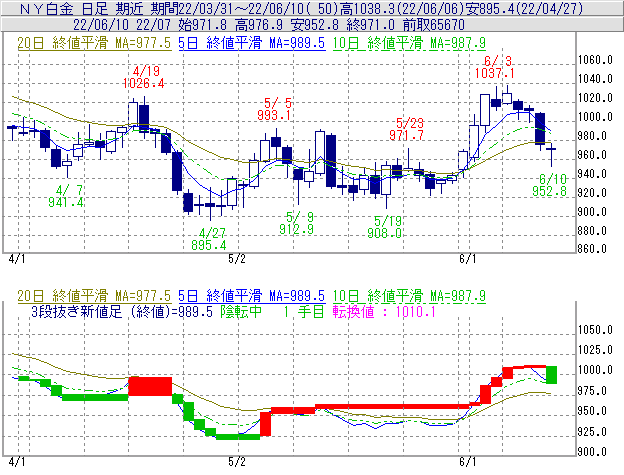
Task: Click the 1060.0 price axis label
Action: 595,60
